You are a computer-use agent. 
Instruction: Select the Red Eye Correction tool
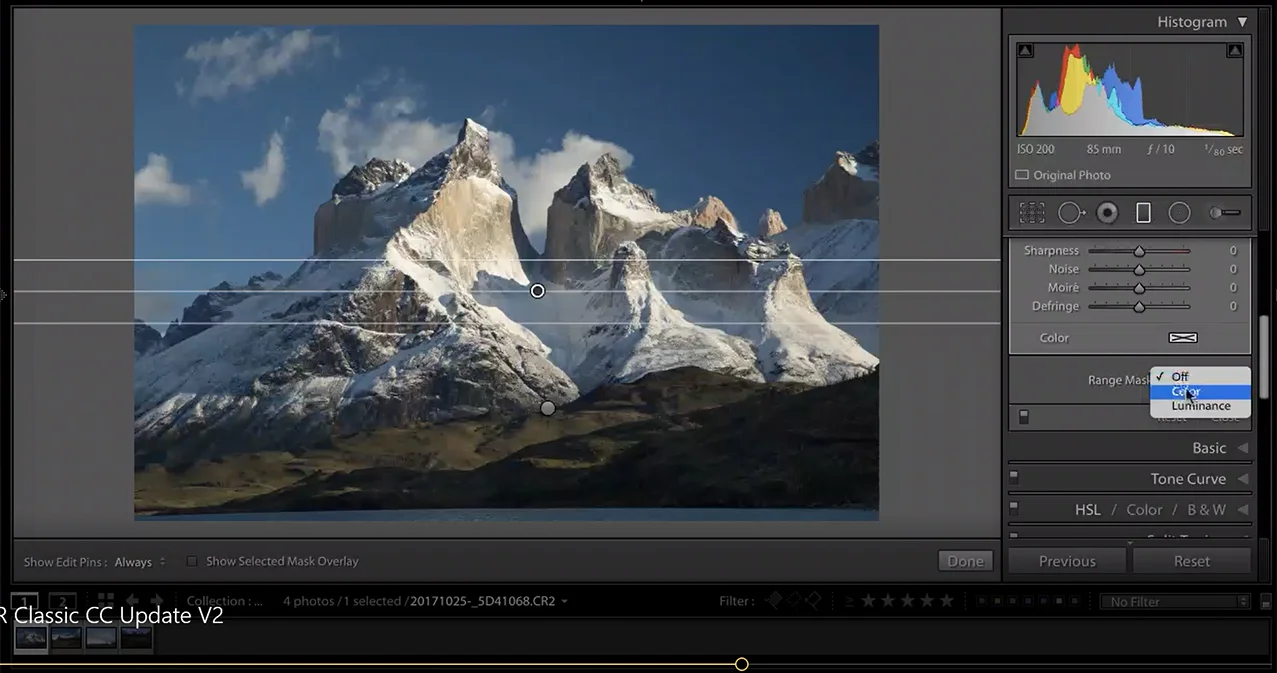point(1107,213)
